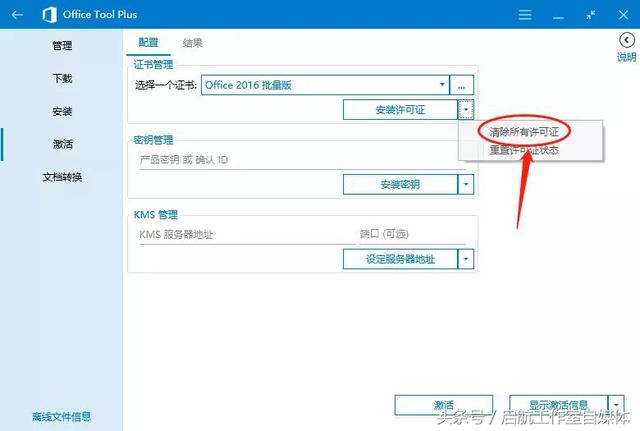Open the hamburger menu in title bar
This screenshot has width=640, height=431.
pyautogui.click(x=525, y=15)
